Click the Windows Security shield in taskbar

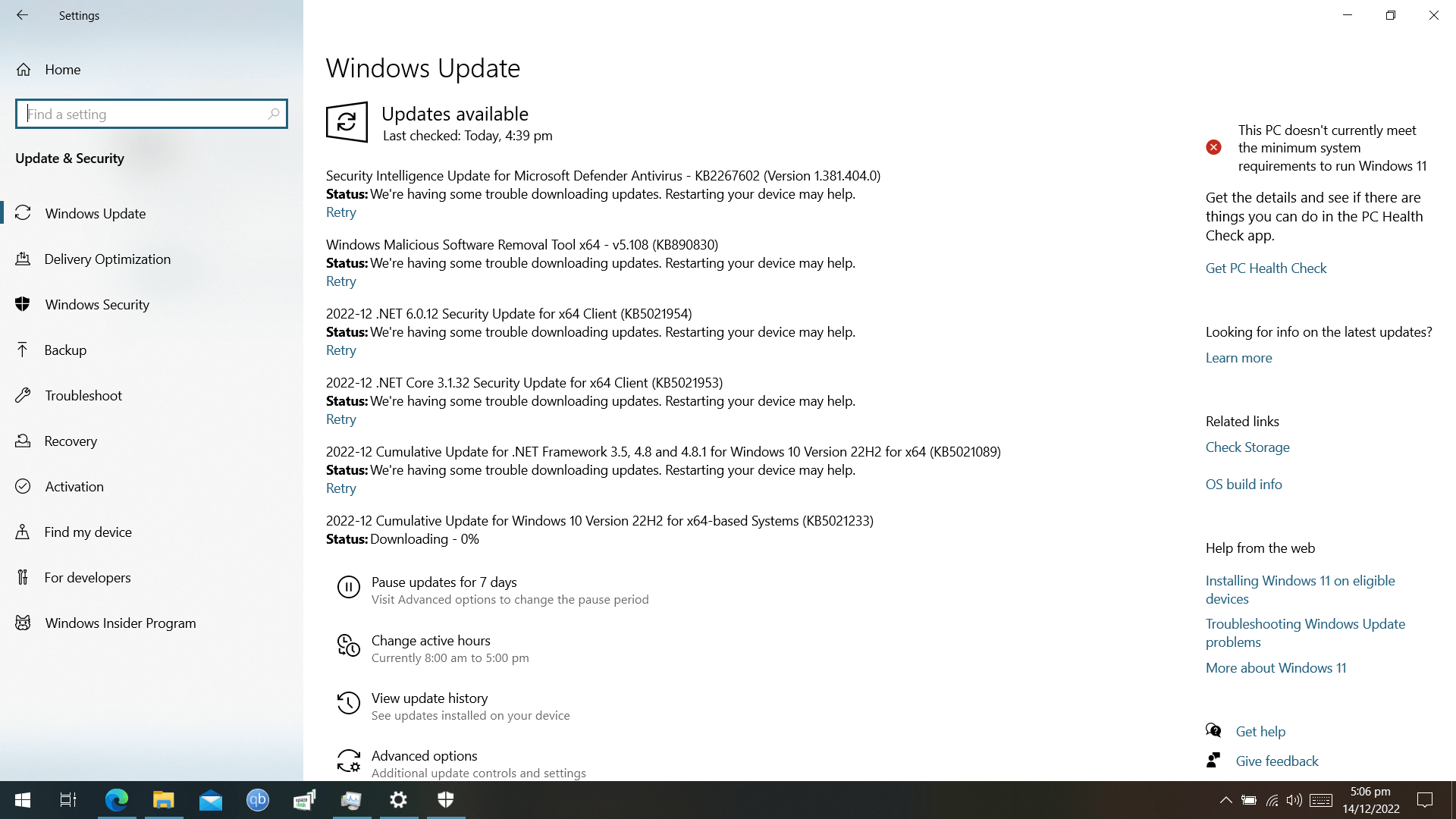(x=446, y=799)
